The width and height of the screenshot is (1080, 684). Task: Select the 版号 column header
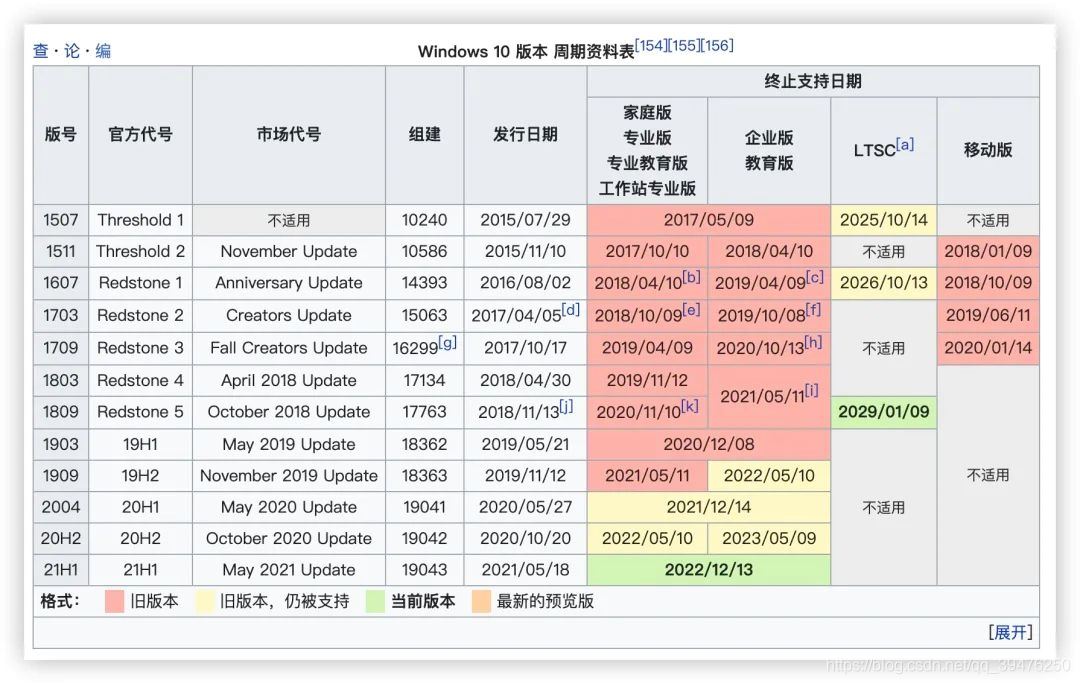[61, 135]
